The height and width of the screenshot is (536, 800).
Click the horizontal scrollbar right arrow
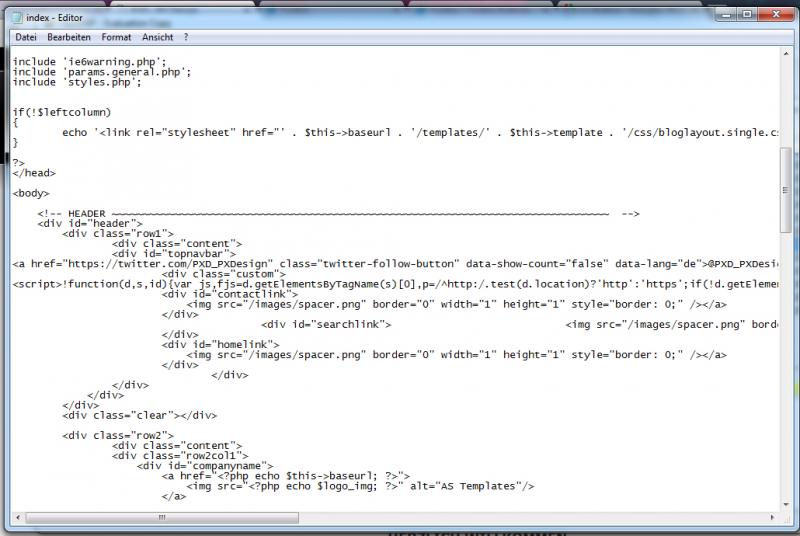tap(770, 518)
